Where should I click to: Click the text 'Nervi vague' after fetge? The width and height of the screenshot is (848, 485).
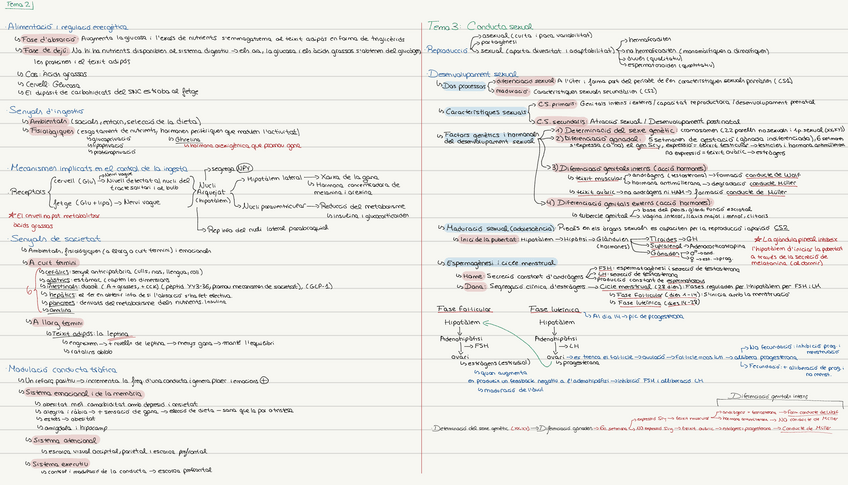pos(142,202)
